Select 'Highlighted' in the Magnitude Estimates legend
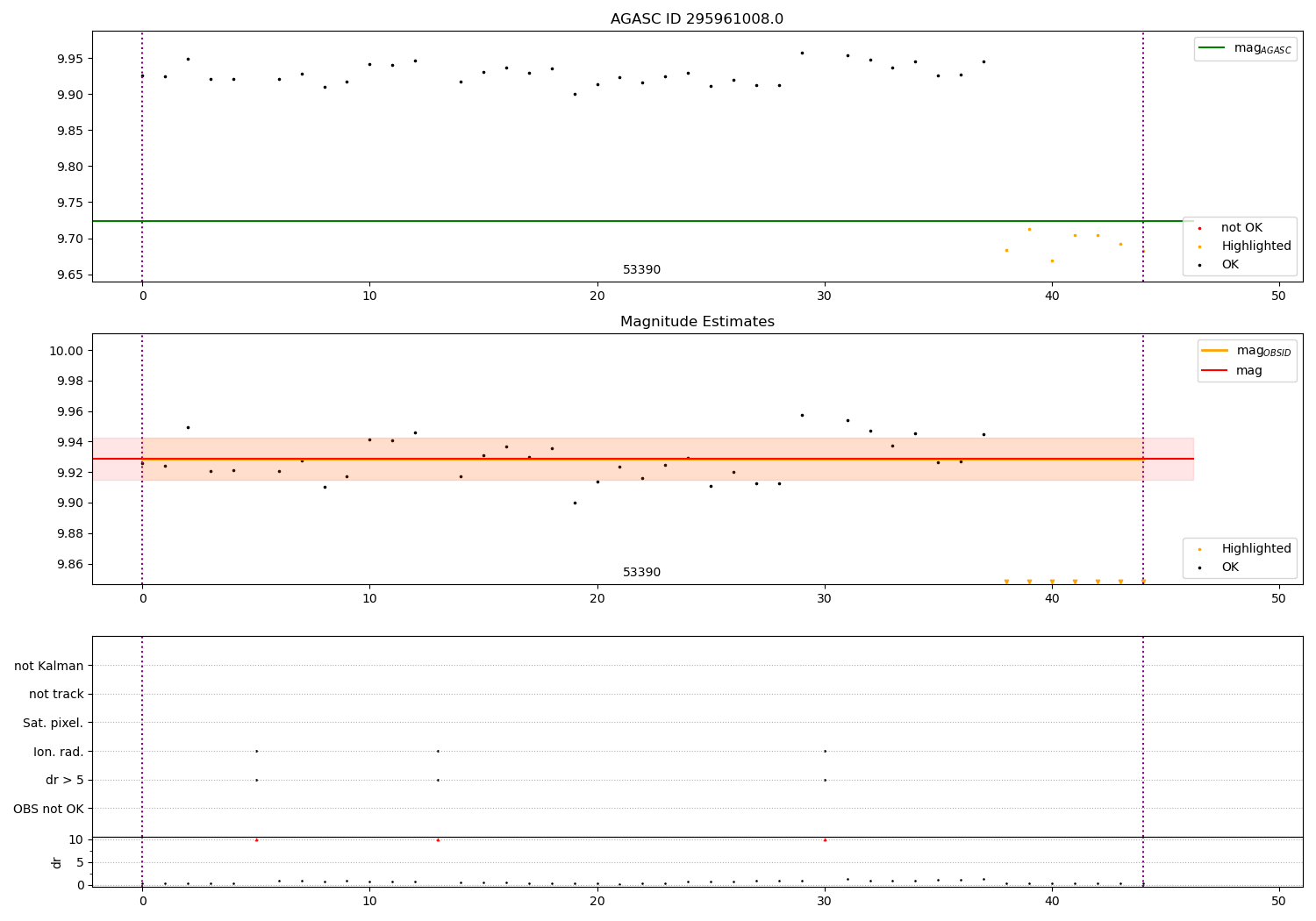Image resolution: width=1316 pixels, height=921 pixels. pos(1256,549)
